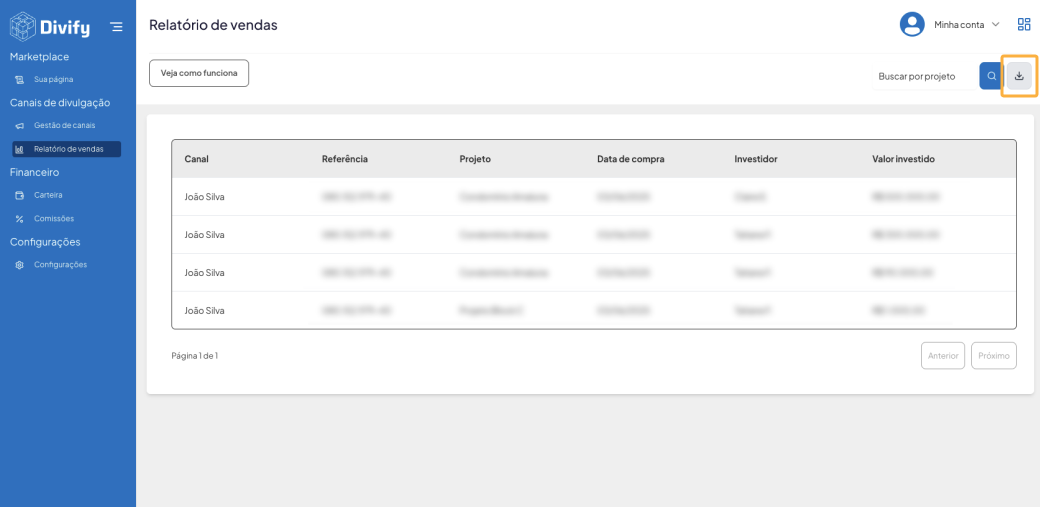Click the Anterior pagination button
Viewport: 1040px width, 507px height.
click(942, 355)
